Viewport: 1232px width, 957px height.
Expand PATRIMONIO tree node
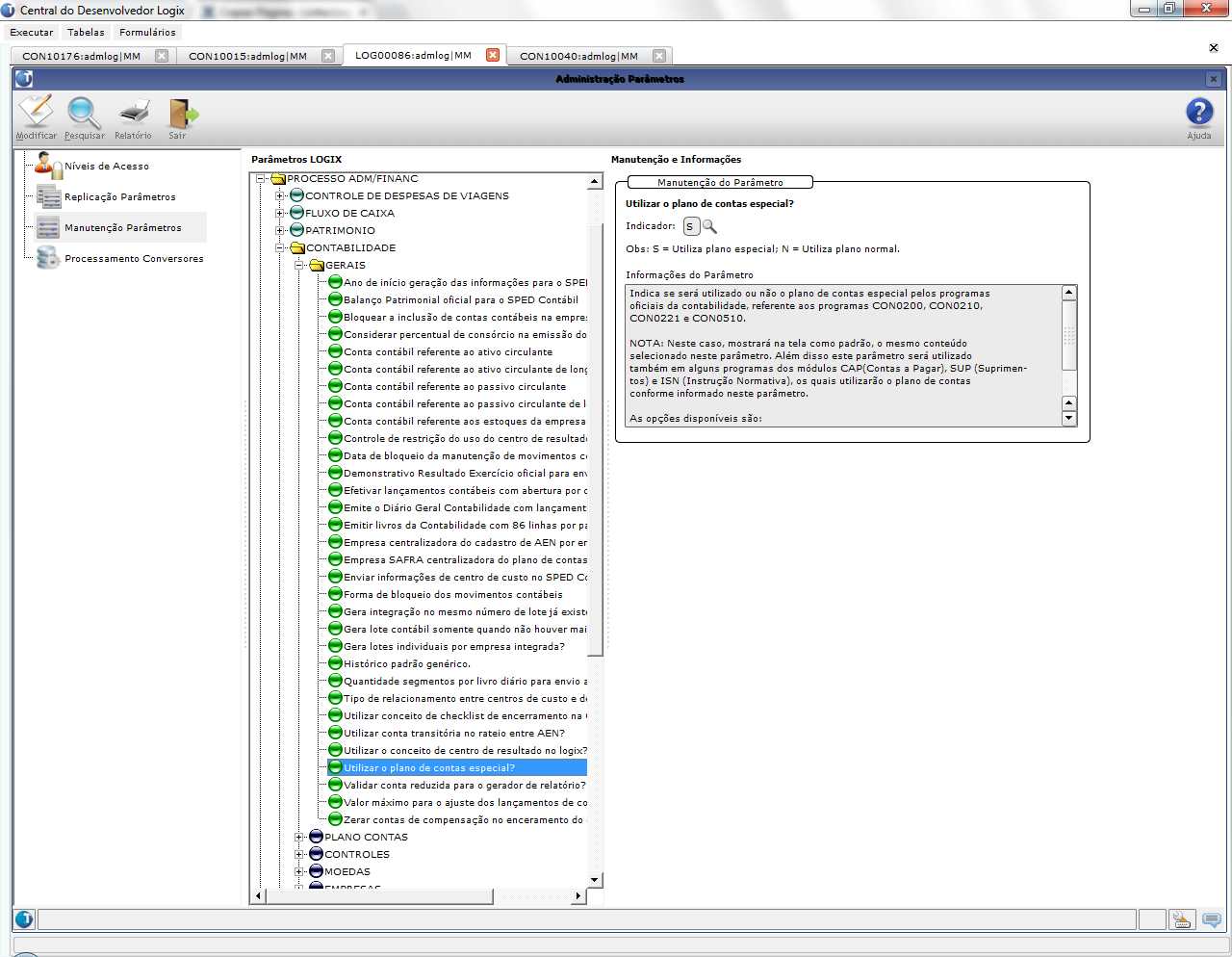[280, 231]
